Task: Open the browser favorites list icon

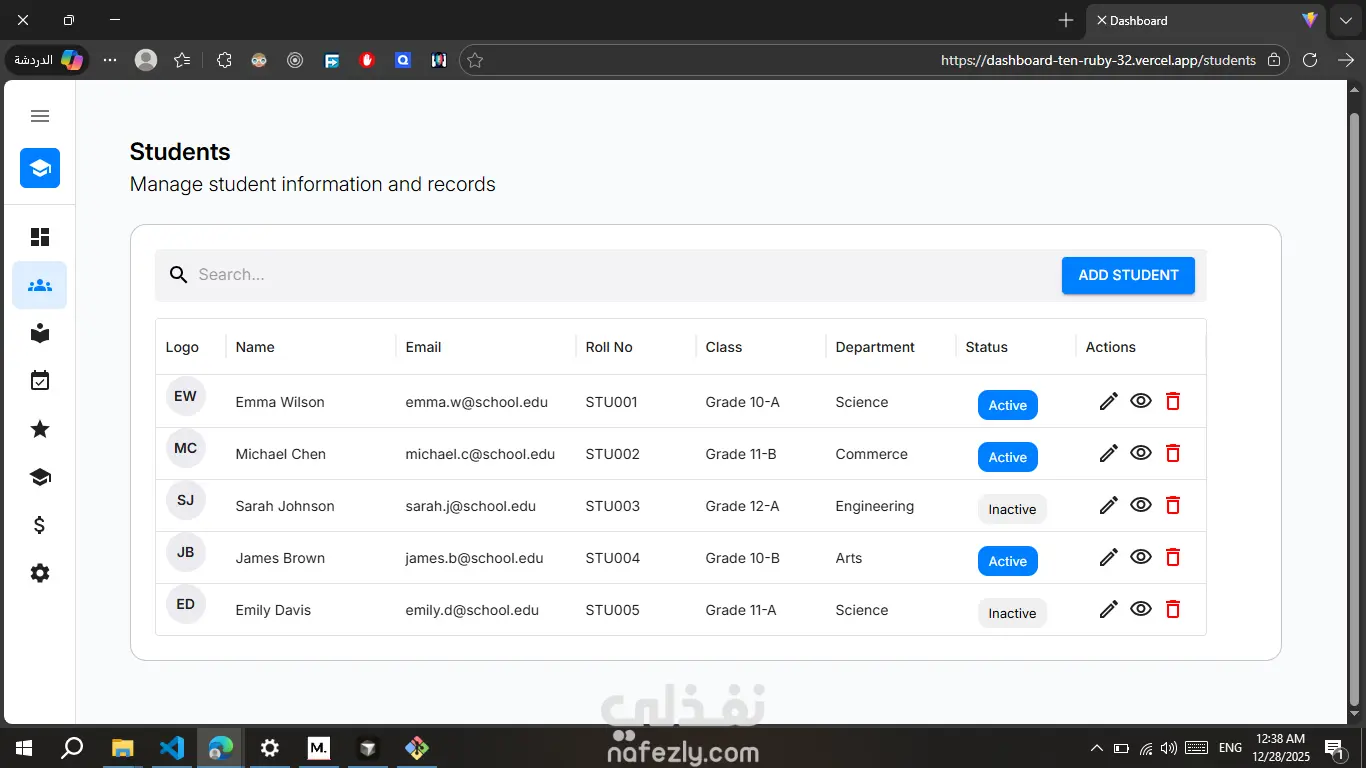Action: pos(182,60)
